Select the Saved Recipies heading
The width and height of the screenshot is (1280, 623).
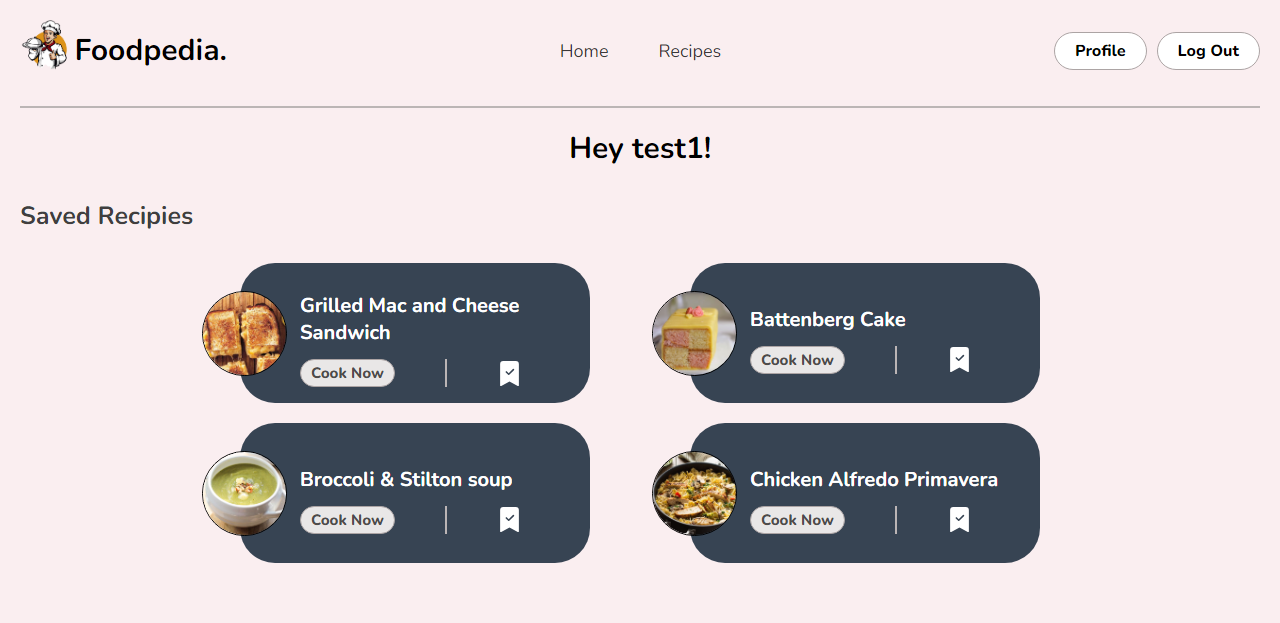point(106,215)
